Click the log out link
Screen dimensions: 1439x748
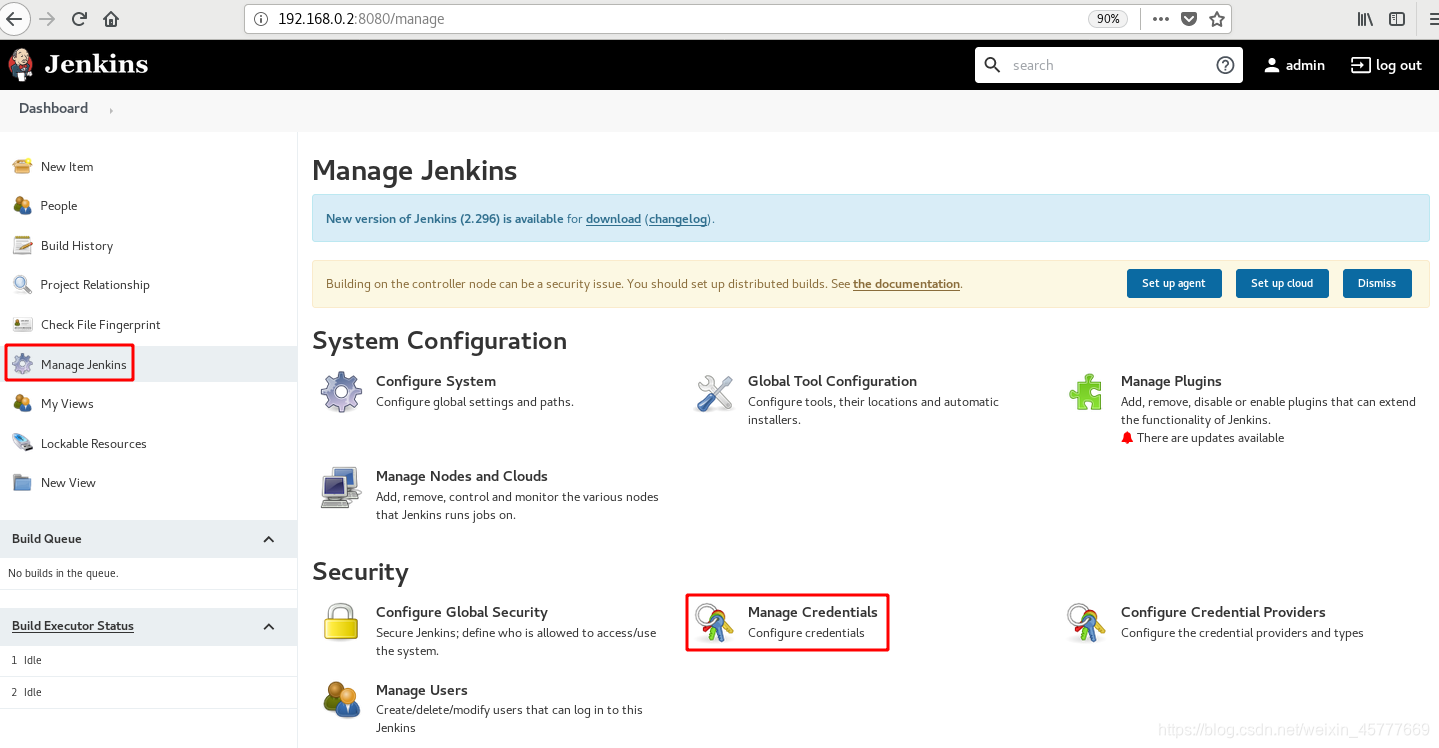[1386, 65]
